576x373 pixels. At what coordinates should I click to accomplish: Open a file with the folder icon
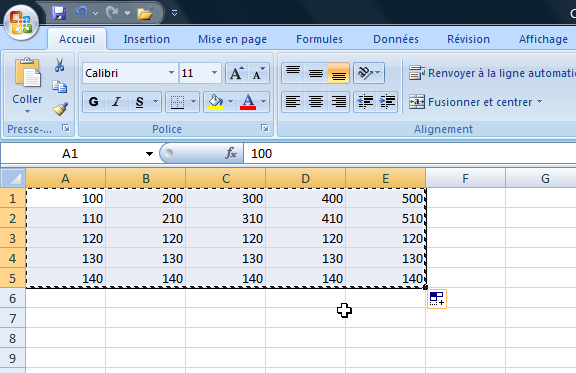[145, 14]
